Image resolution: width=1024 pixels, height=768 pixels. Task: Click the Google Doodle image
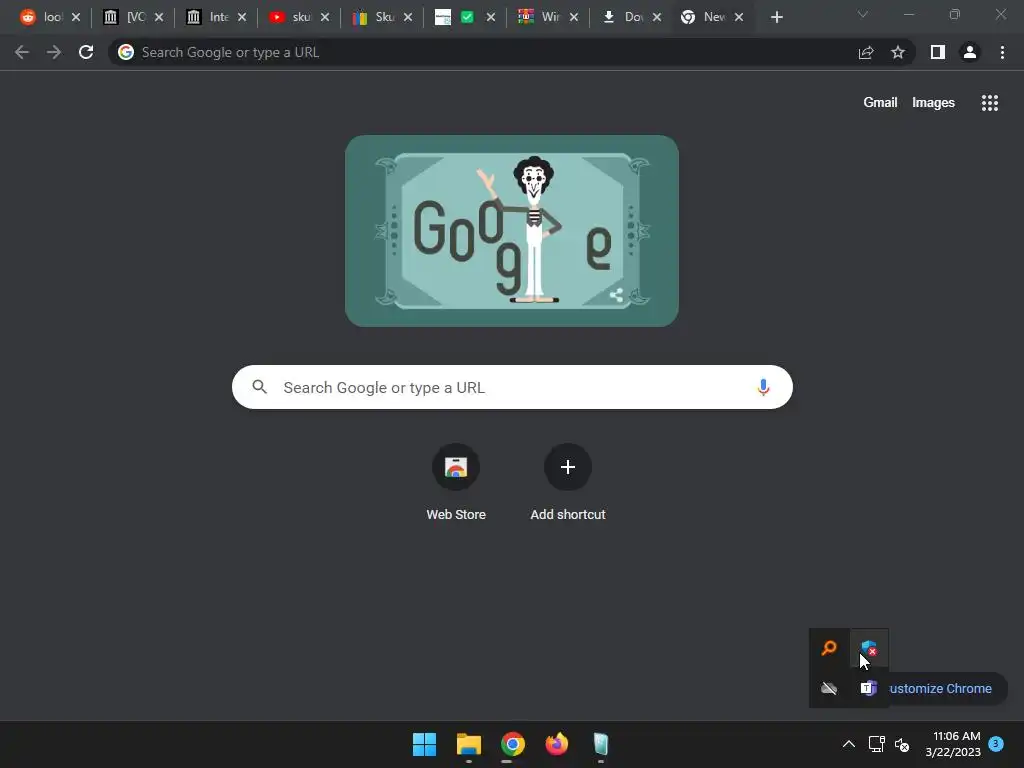[x=512, y=231]
